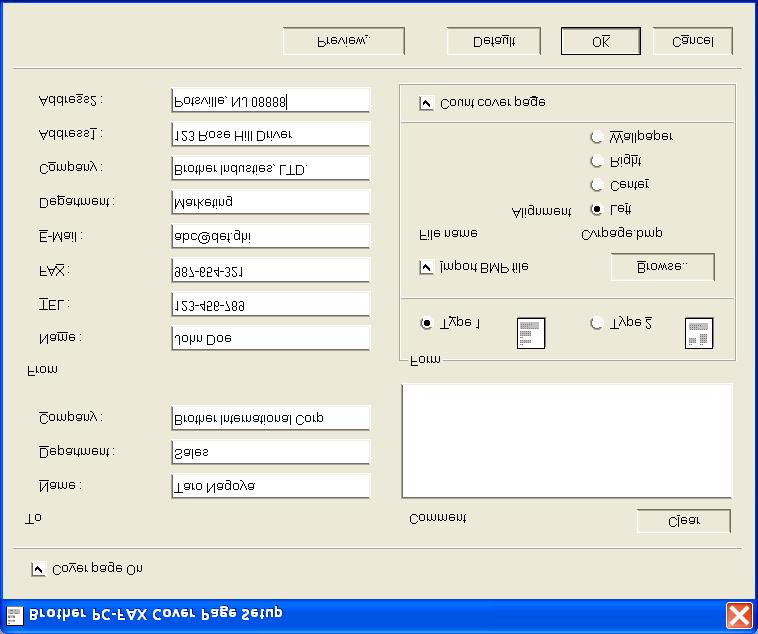Click the Department field containing Sales
Image resolution: width=758 pixels, height=634 pixels.
coord(271,452)
